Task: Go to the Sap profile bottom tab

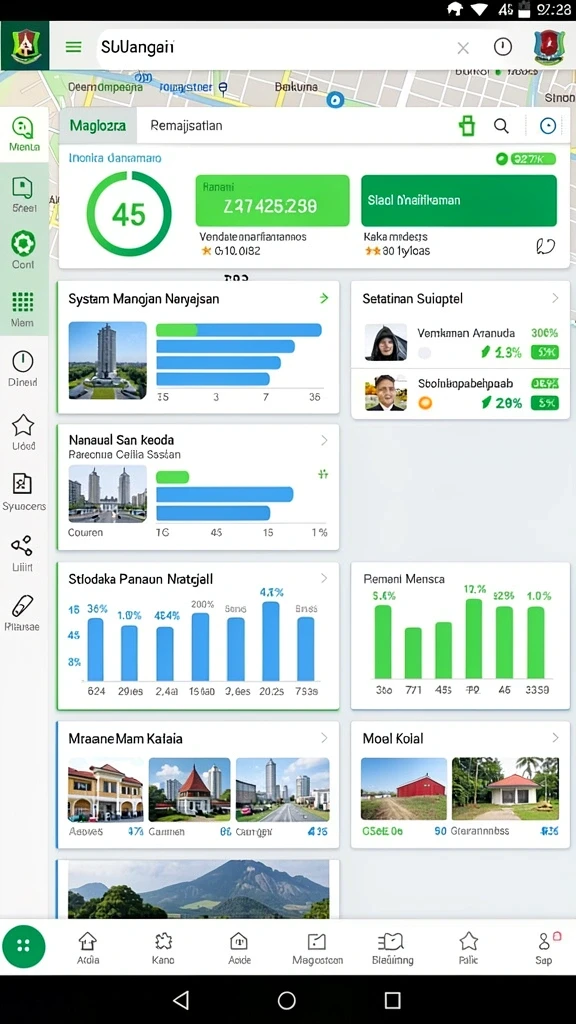Action: 544,948
